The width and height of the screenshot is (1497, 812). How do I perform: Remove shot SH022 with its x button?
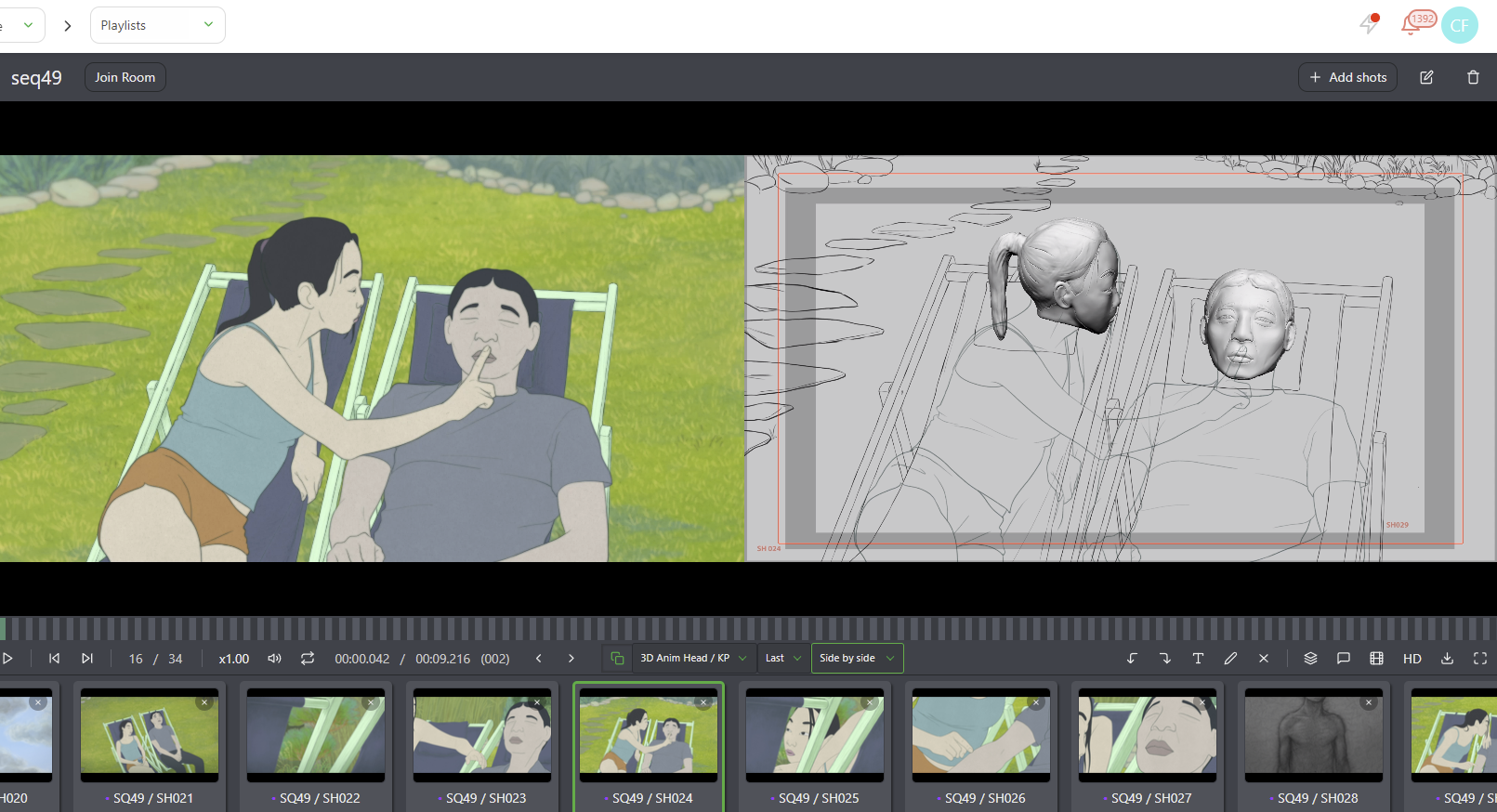[x=371, y=702]
